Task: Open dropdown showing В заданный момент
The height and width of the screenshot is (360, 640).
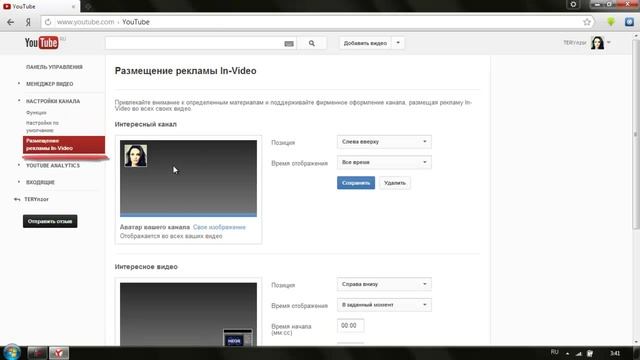Action: click(384, 304)
